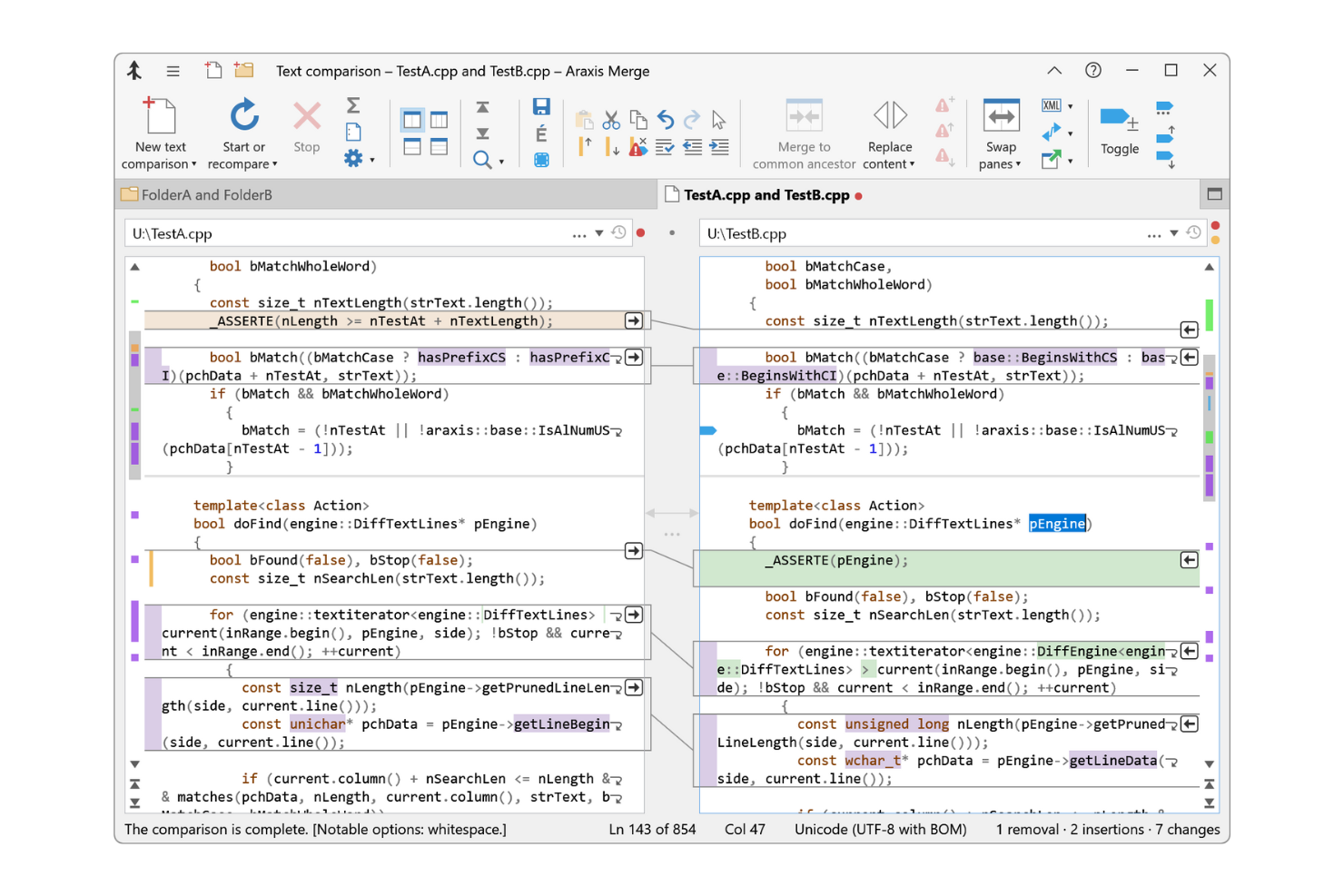
Task: Open Araxis Merge help question icon
Action: click(x=1093, y=70)
